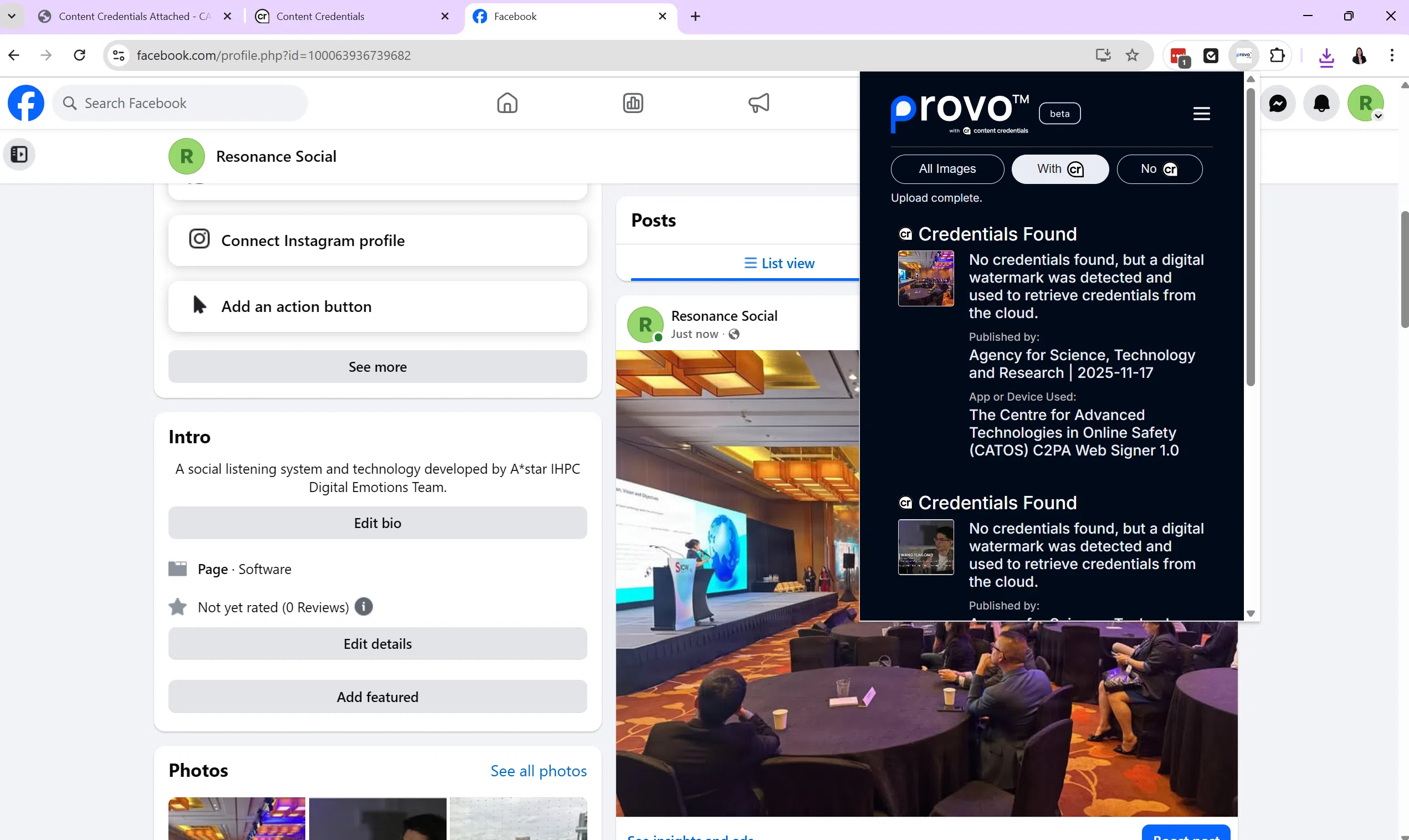
Task: Click the Edit bio button
Action: [377, 523]
